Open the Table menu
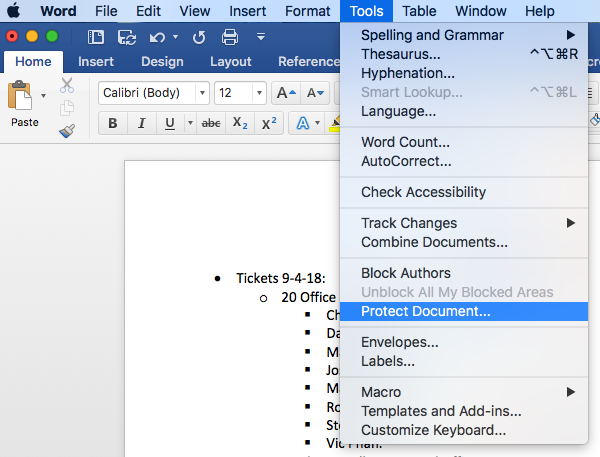 [419, 11]
